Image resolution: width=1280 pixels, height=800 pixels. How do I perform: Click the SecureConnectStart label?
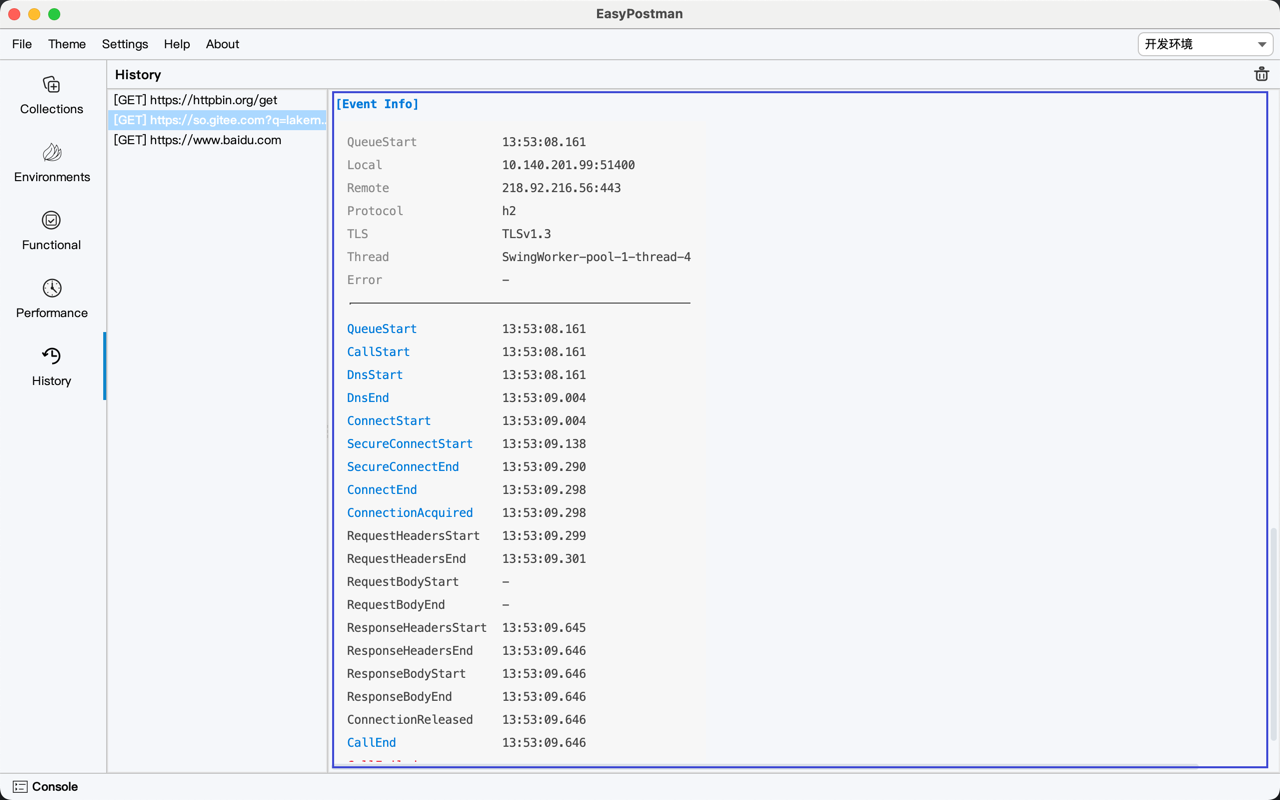pos(410,444)
